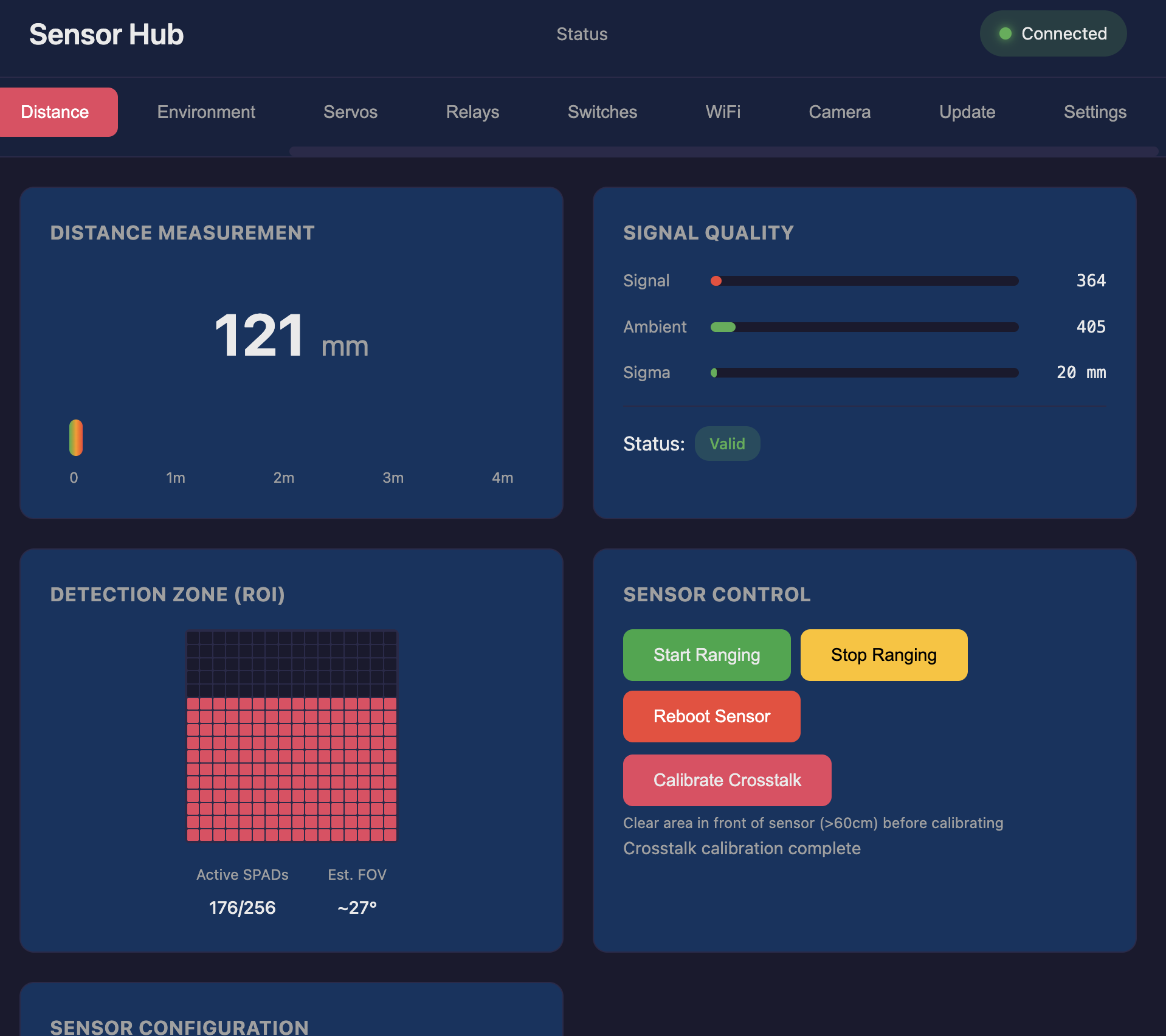This screenshot has width=1166, height=1036.
Task: Click the Signal strength bar
Action: (864, 281)
